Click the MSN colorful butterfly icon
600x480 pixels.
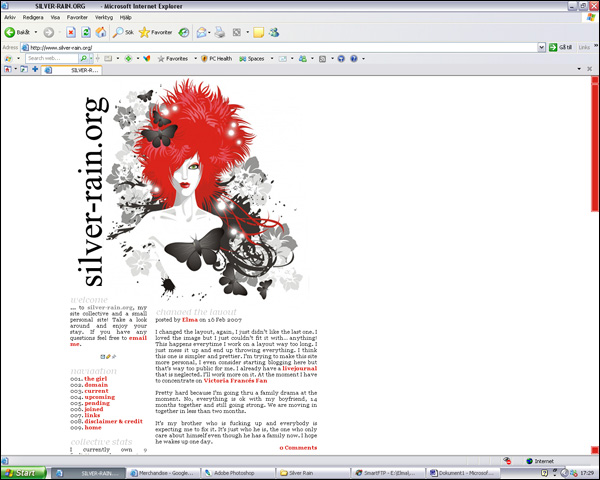[147, 59]
